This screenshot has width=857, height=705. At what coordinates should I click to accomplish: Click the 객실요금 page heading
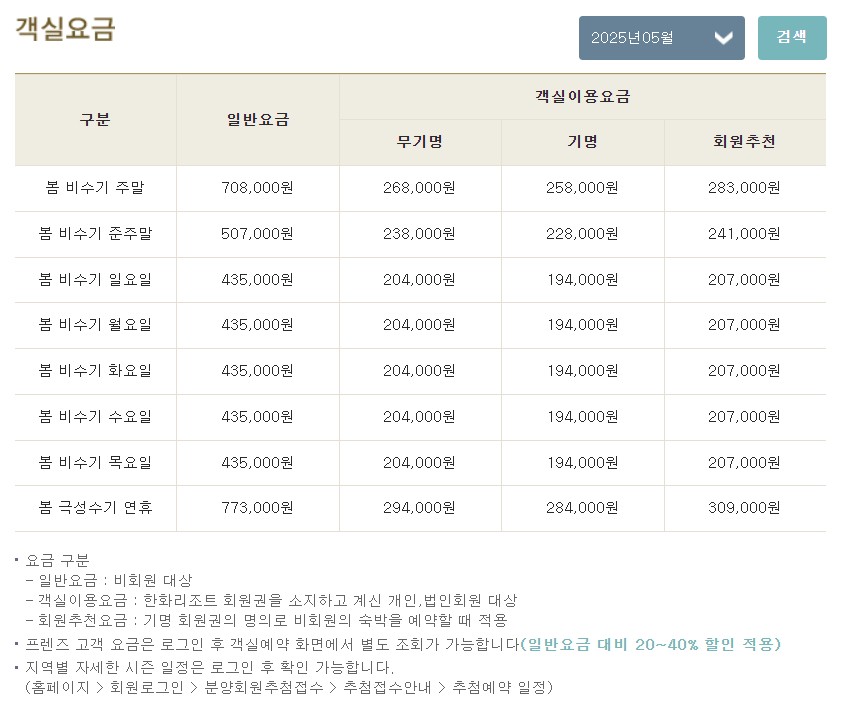pos(65,29)
